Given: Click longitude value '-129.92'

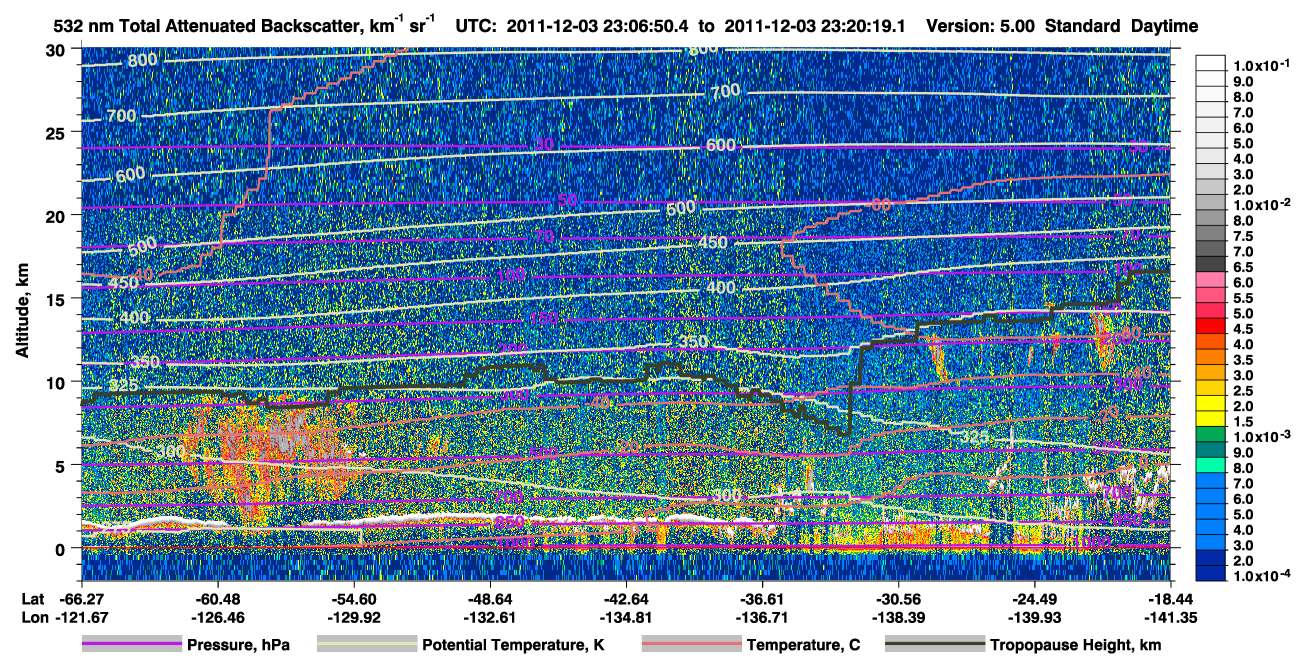Looking at the screenshot, I should pyautogui.click(x=354, y=617).
